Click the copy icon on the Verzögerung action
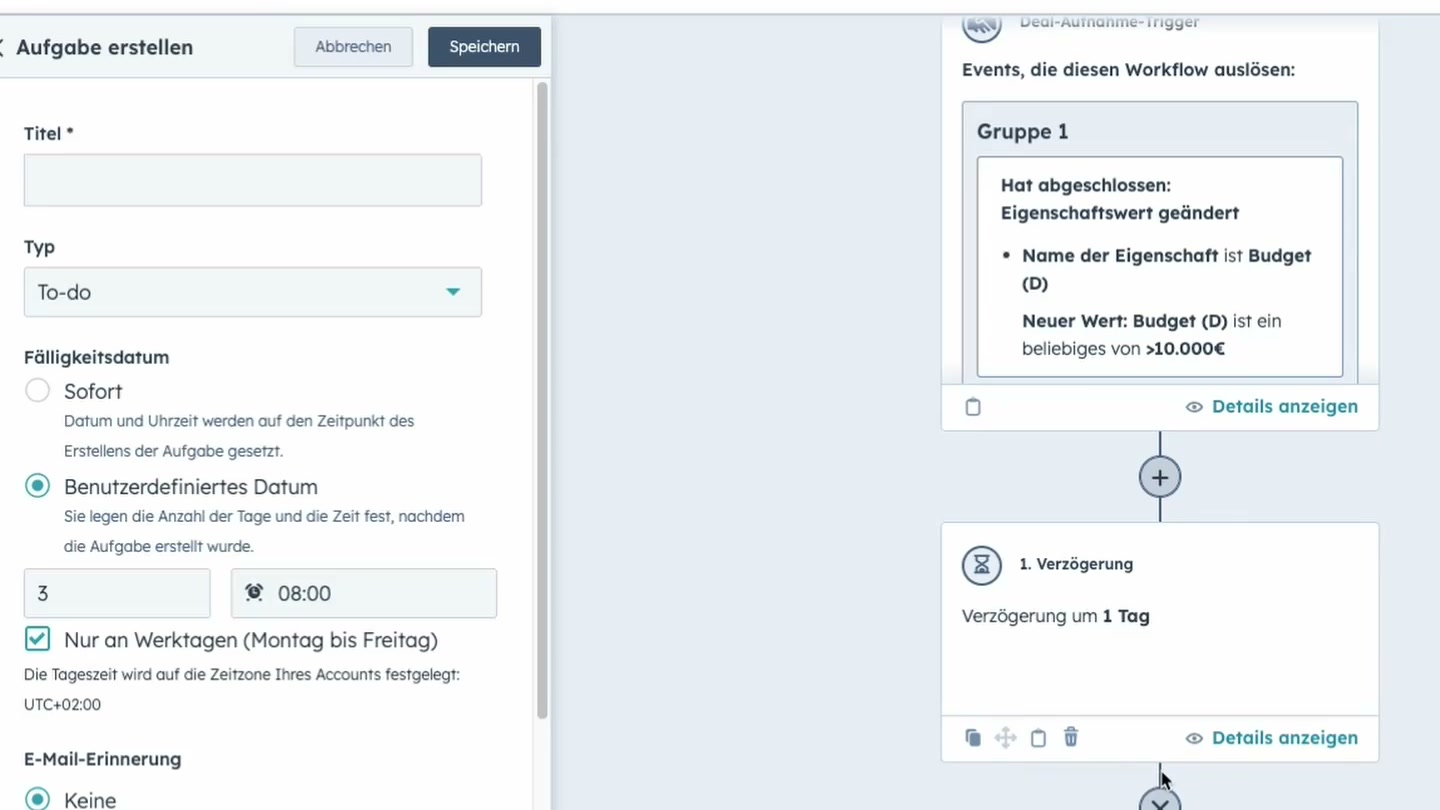The height and width of the screenshot is (810, 1440). coord(973,737)
